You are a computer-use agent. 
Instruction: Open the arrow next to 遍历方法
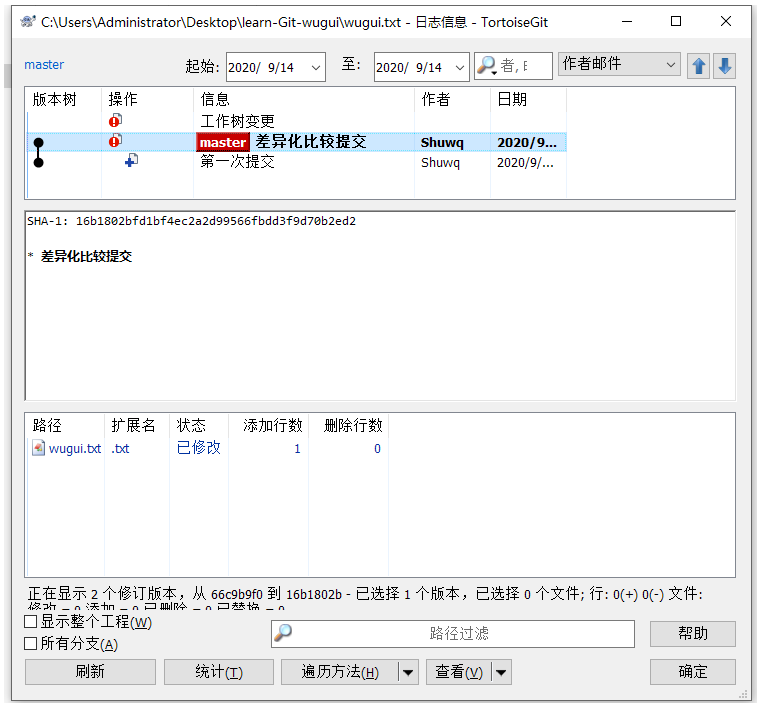coord(408,672)
